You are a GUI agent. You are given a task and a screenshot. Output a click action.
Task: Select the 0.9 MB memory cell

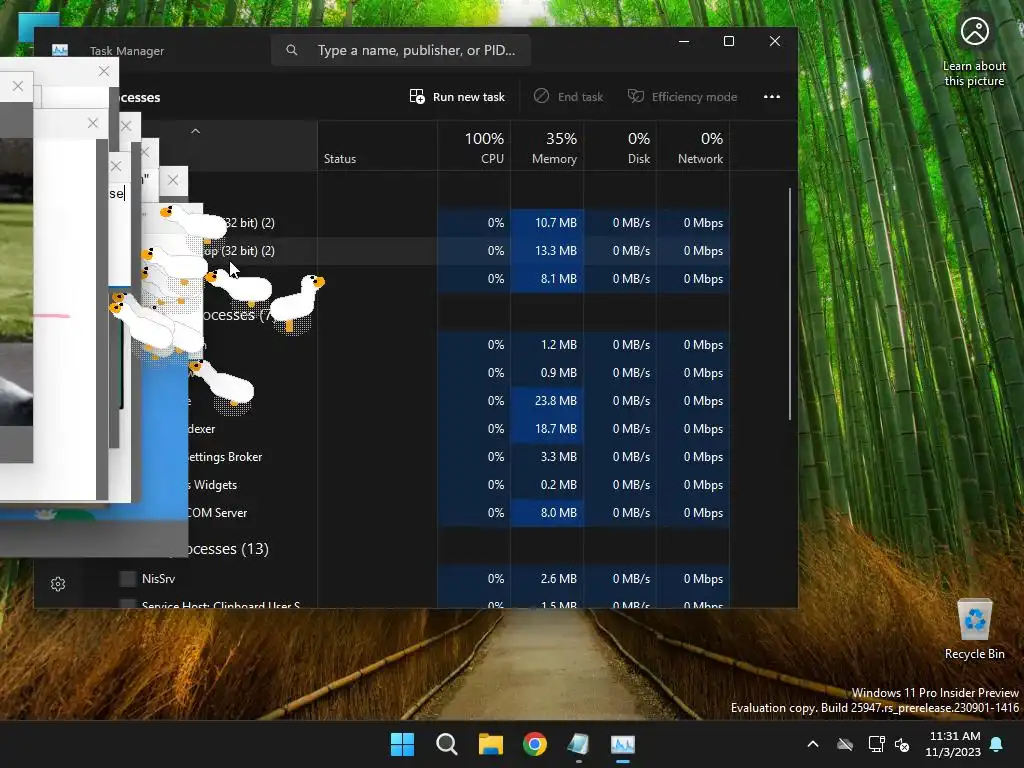click(547, 373)
